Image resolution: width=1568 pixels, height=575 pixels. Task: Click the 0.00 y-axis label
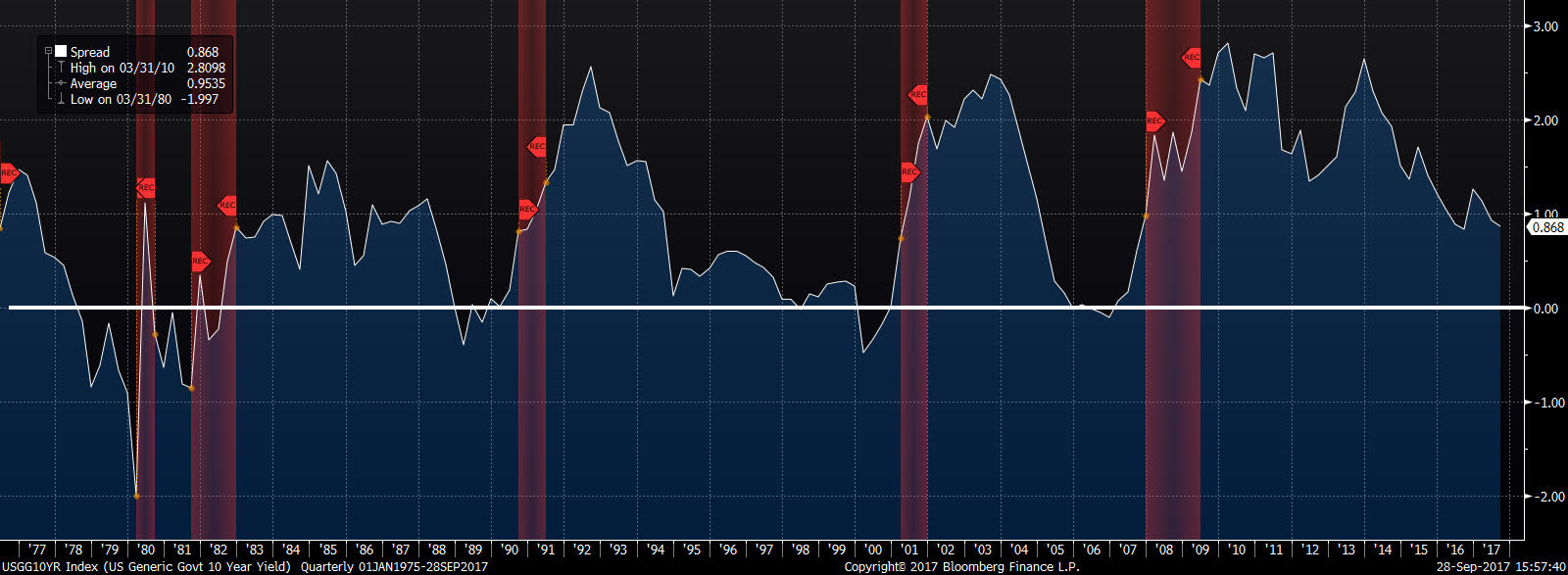tap(1545, 309)
